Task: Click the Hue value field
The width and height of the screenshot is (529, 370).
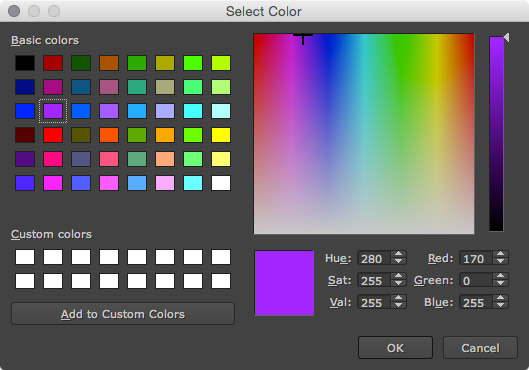Action: coord(374,258)
